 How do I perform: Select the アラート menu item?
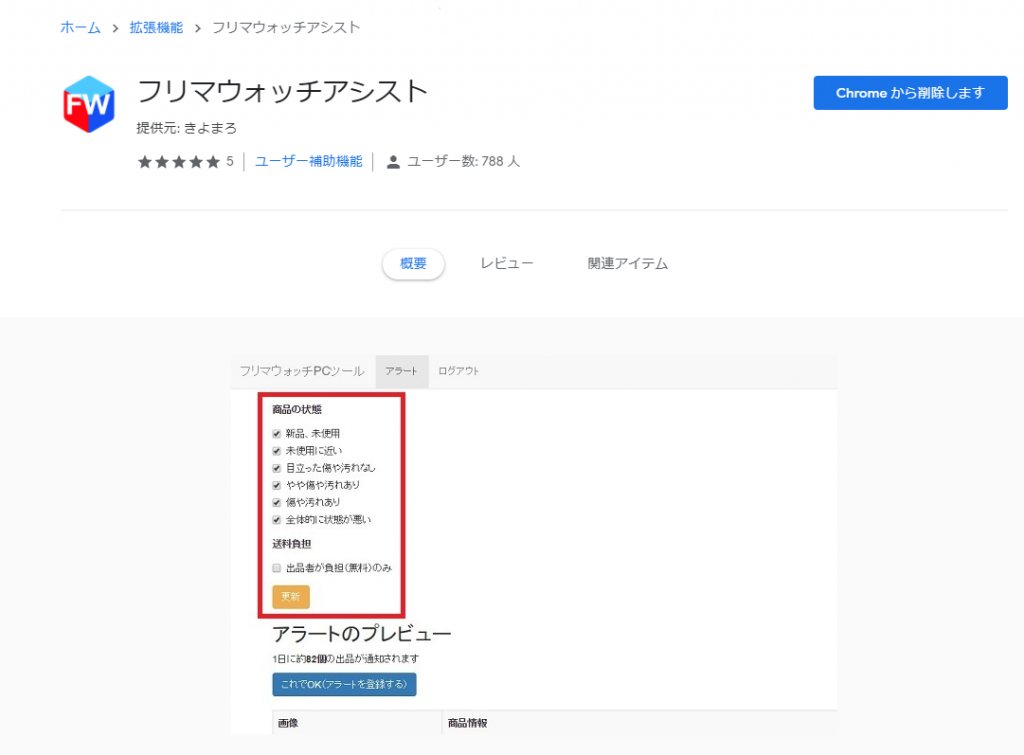(402, 371)
